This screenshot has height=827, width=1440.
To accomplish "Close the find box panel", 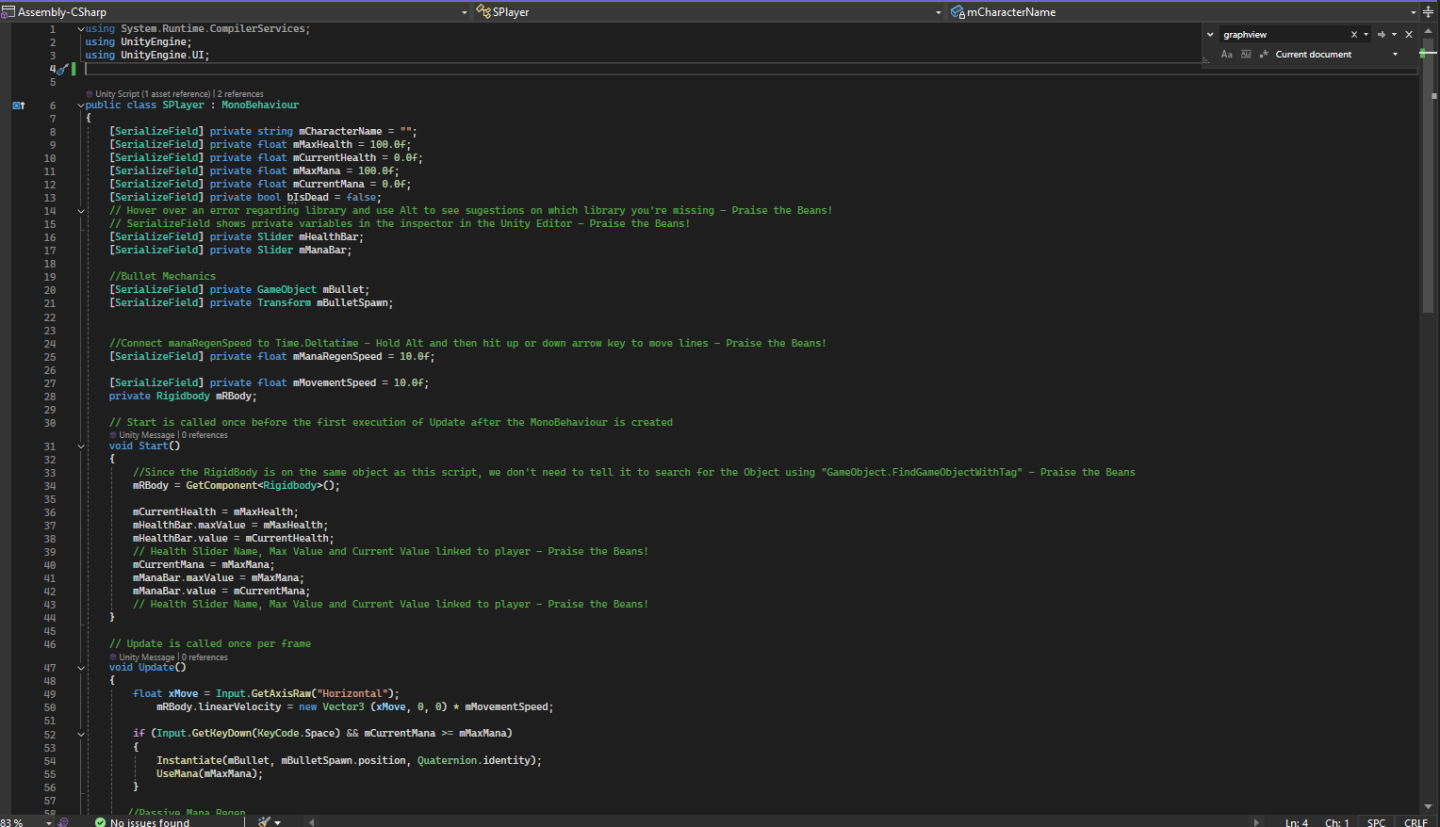I will click(x=1409, y=34).
